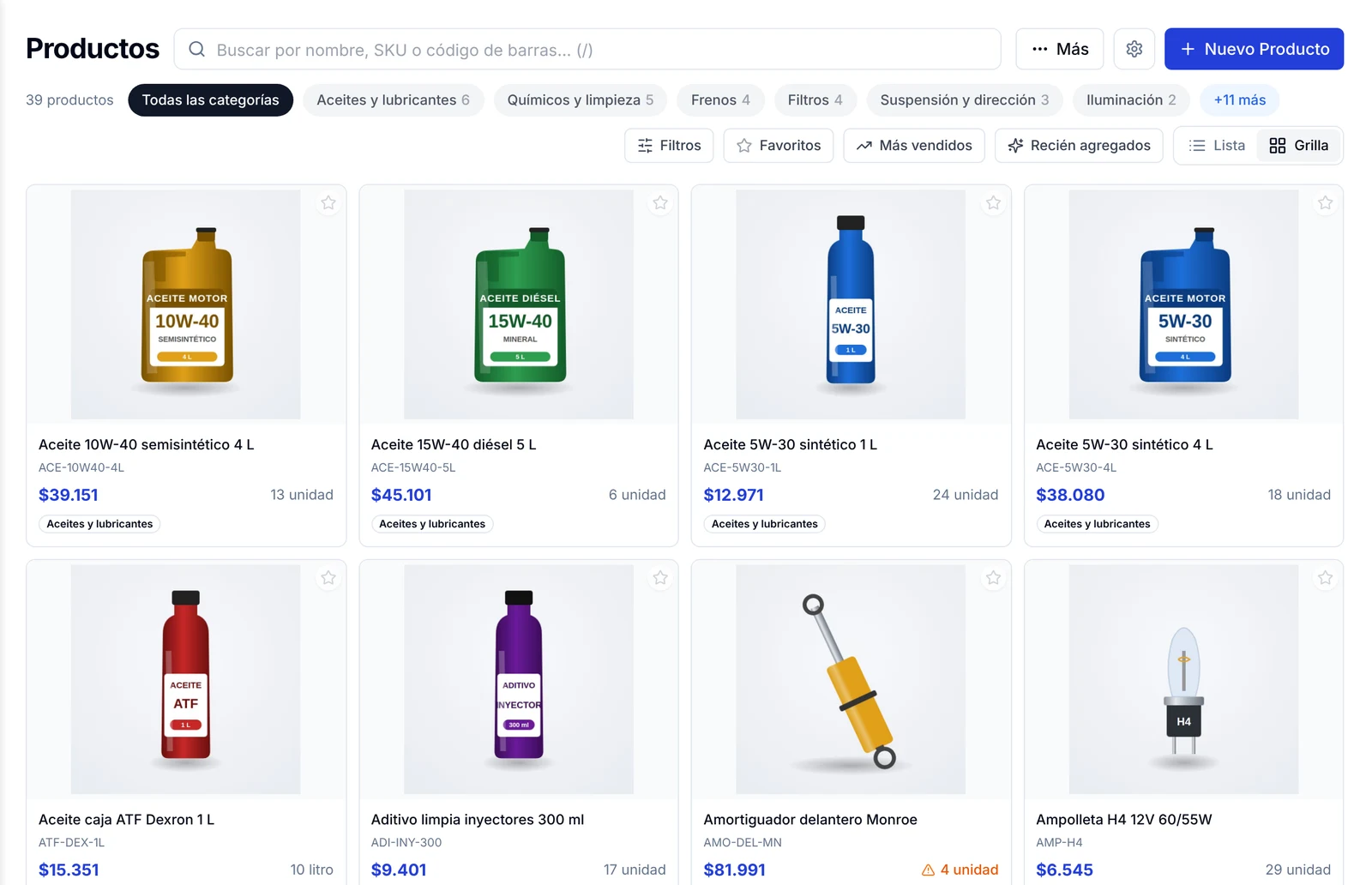The image size is (1372, 885).
Task: Filter by Iluminación category
Action: [x=1131, y=100]
